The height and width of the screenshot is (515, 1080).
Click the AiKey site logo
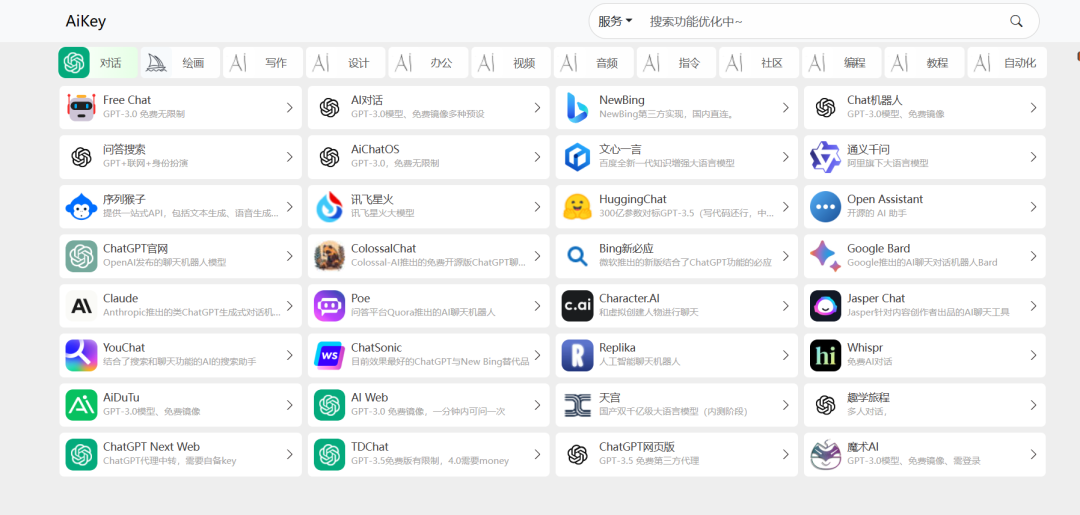tap(86, 21)
